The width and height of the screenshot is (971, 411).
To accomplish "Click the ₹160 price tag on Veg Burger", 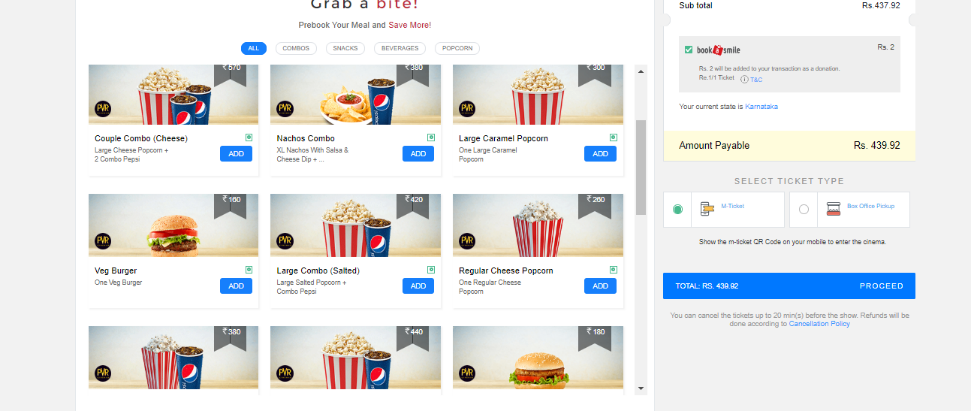I will (230, 206).
